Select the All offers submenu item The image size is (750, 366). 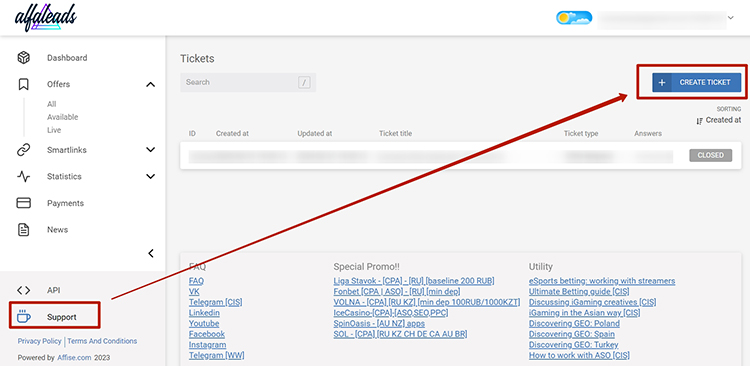click(52, 104)
